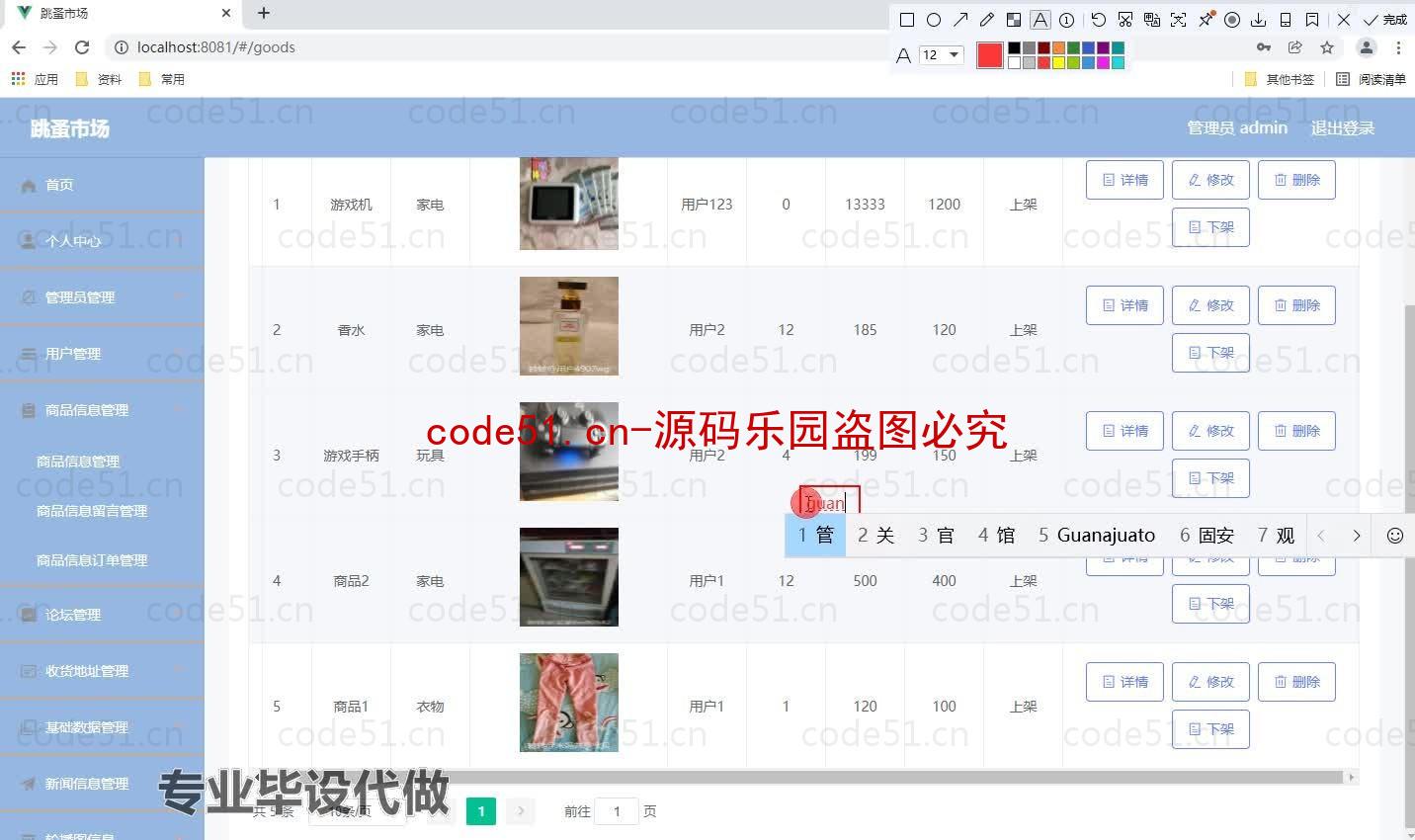Start screen recording from capture toolbar
This screenshot has width=1415, height=840.
click(1232, 20)
